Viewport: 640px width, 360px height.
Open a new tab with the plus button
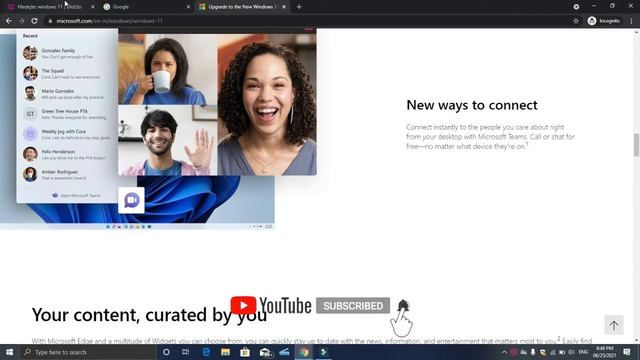pos(299,7)
